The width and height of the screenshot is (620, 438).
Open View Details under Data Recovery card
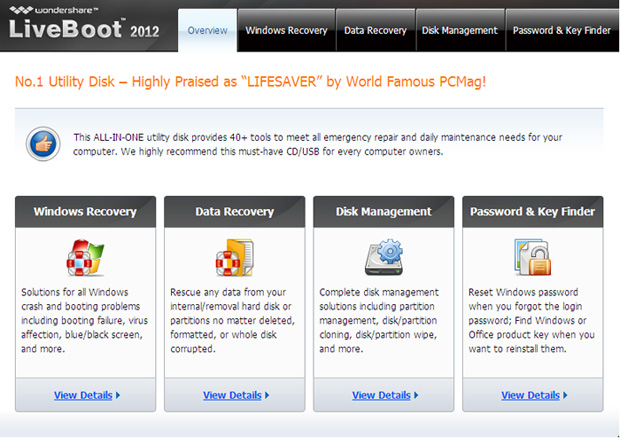click(232, 395)
